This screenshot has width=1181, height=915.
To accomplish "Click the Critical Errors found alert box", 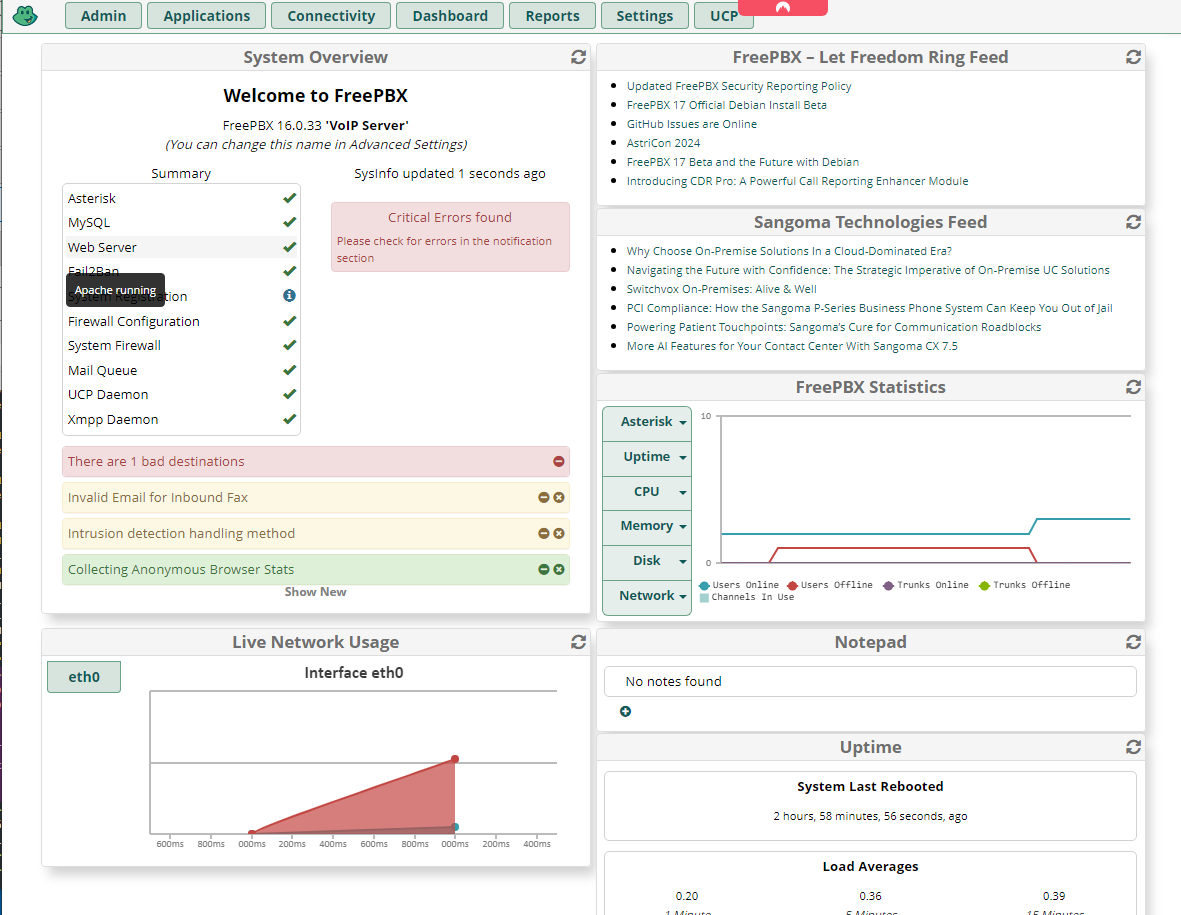I will pyautogui.click(x=450, y=236).
